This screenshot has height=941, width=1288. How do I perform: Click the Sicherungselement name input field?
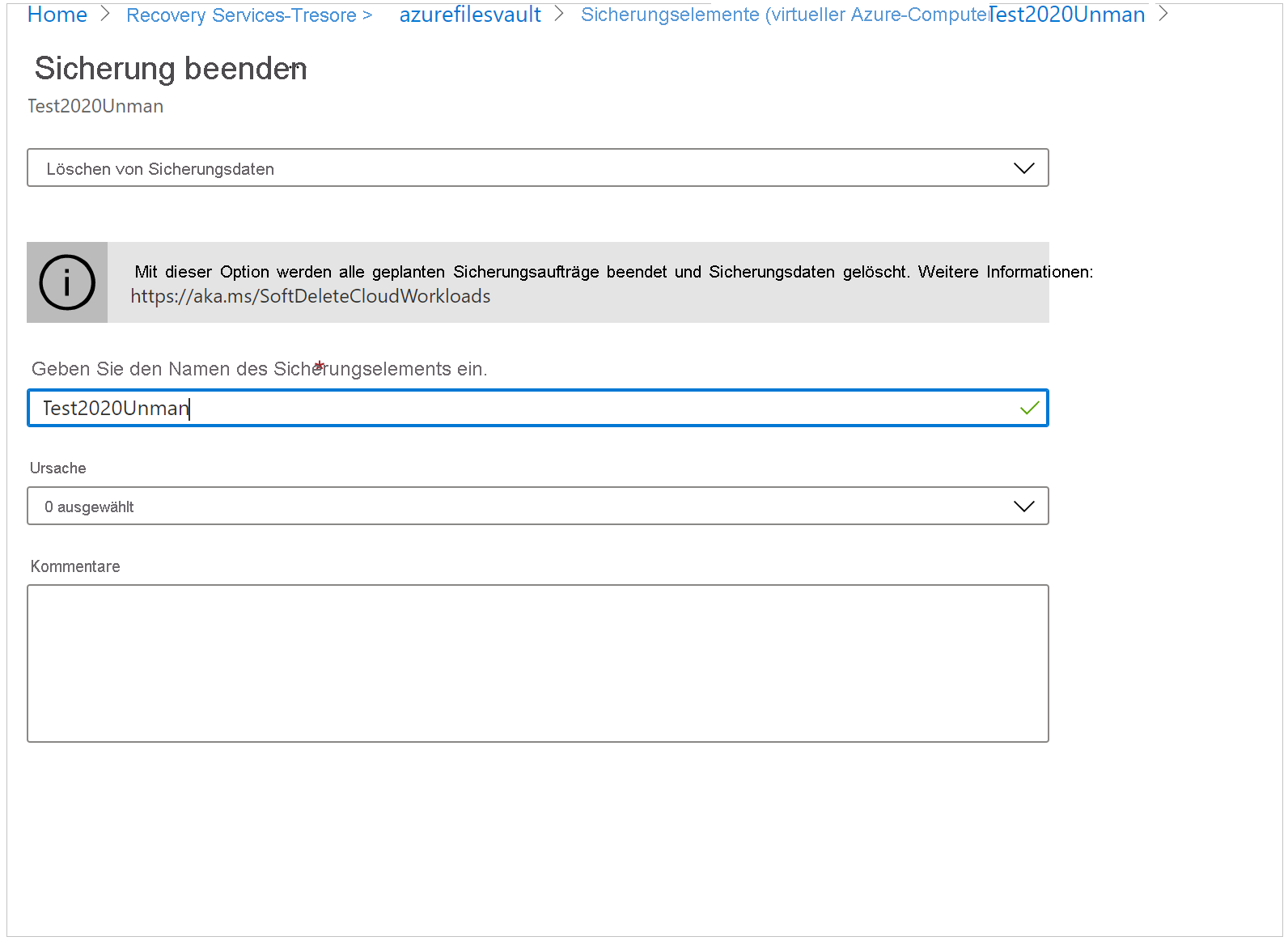click(538, 408)
